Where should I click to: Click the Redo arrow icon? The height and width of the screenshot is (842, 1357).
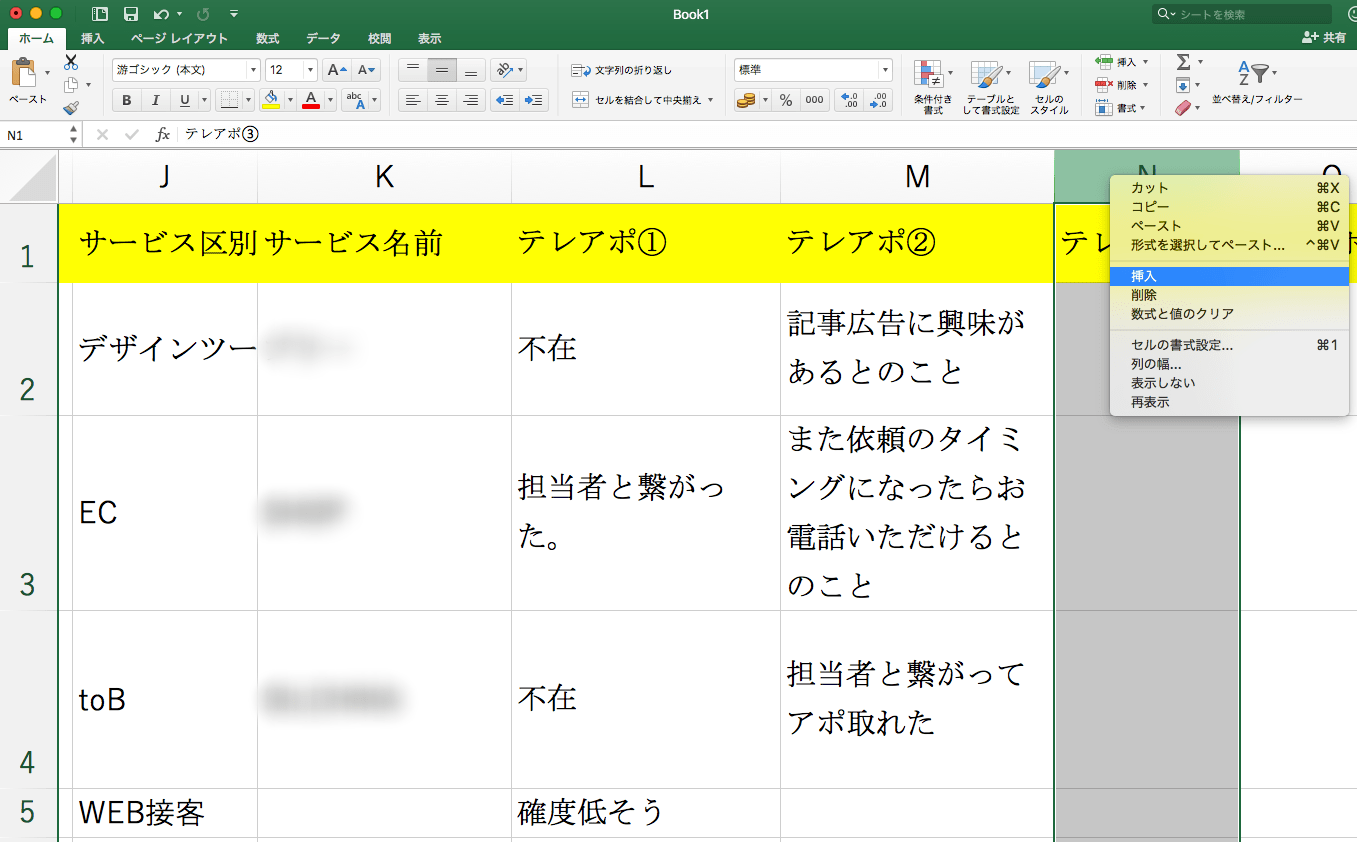click(x=203, y=14)
